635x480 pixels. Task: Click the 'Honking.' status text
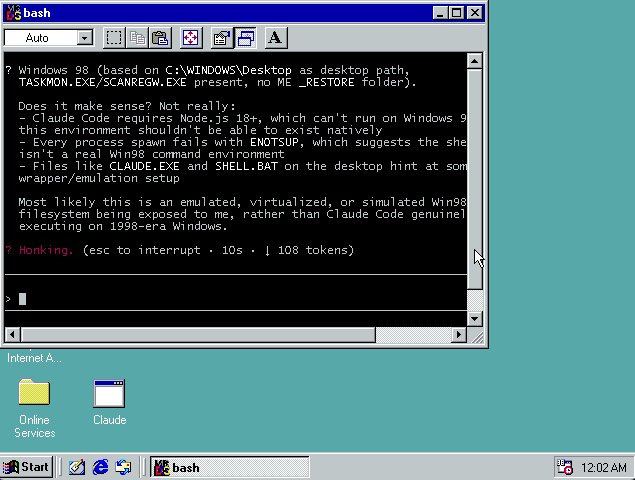(x=46, y=250)
